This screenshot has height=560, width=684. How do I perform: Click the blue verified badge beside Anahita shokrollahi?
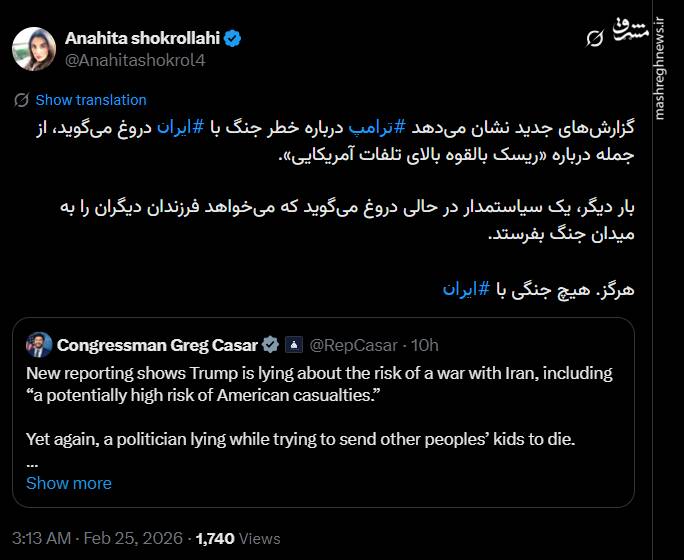233,39
